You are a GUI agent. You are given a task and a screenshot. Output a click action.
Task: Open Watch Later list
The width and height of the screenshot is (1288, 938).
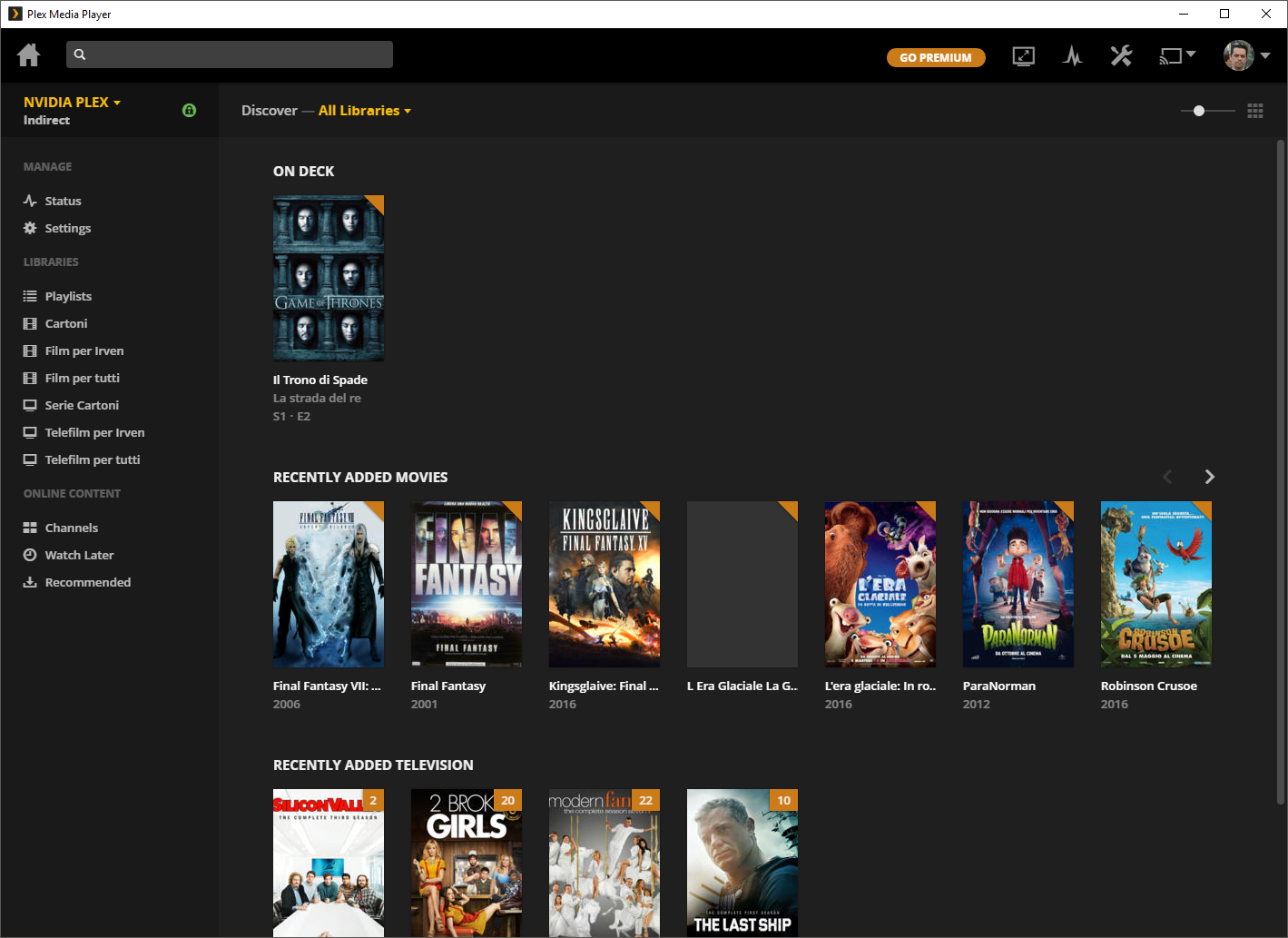(68, 555)
